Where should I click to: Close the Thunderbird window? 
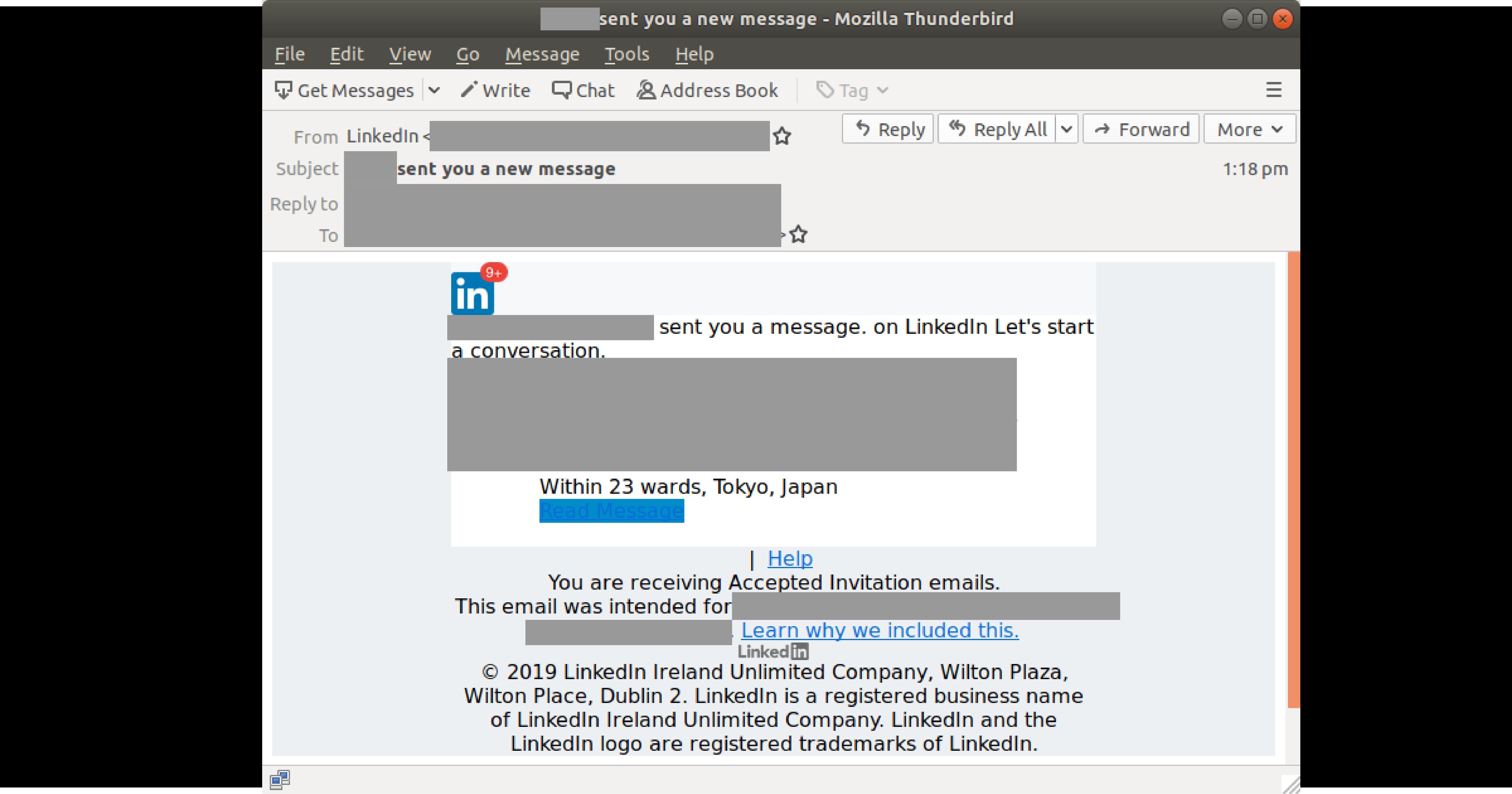(x=1282, y=19)
